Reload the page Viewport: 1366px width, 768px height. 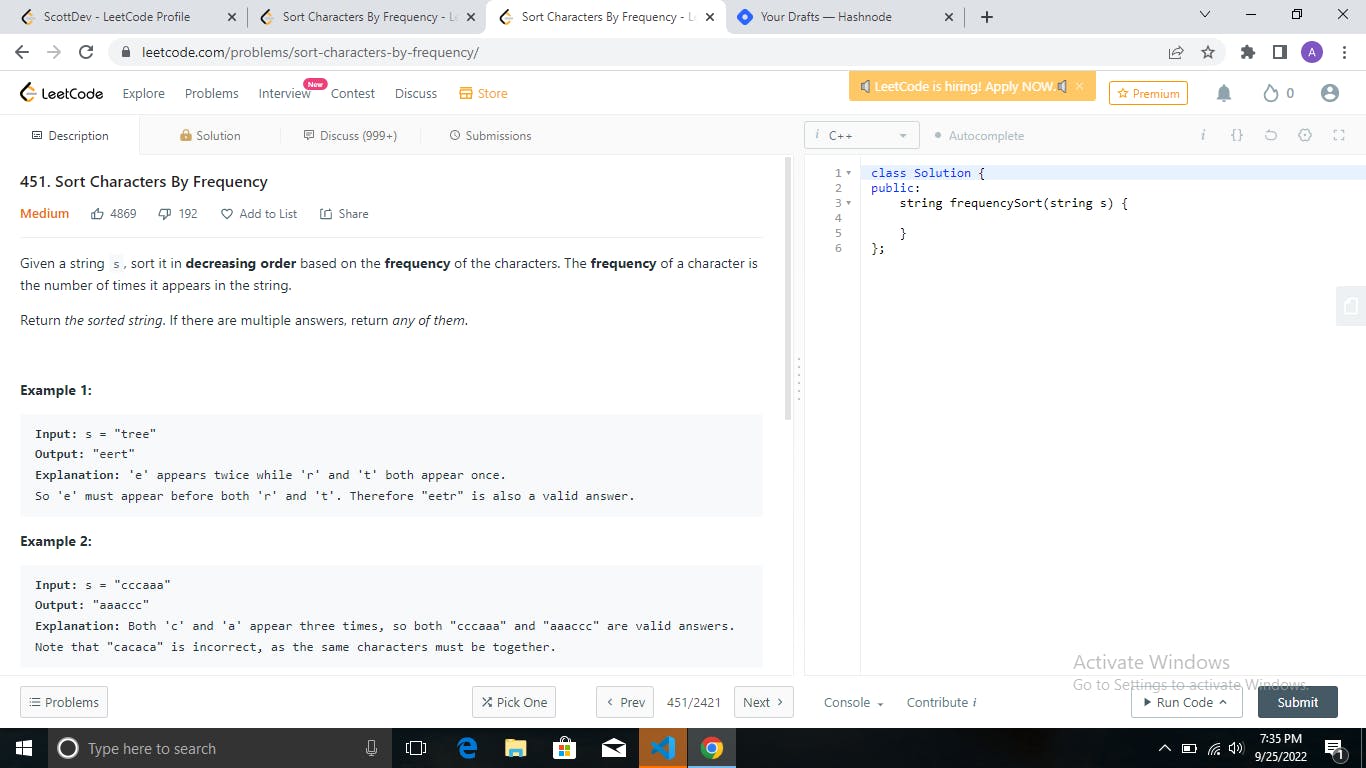pyautogui.click(x=86, y=52)
